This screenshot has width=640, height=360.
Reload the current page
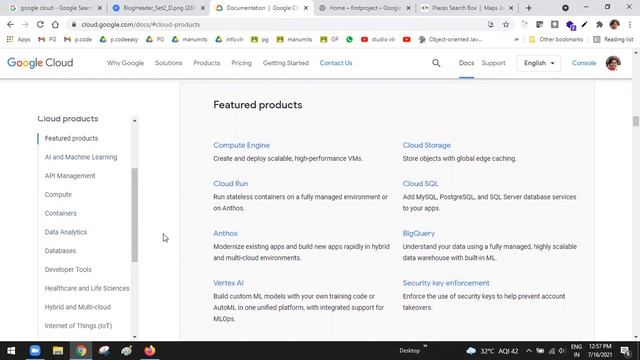pyautogui.click(x=40, y=24)
